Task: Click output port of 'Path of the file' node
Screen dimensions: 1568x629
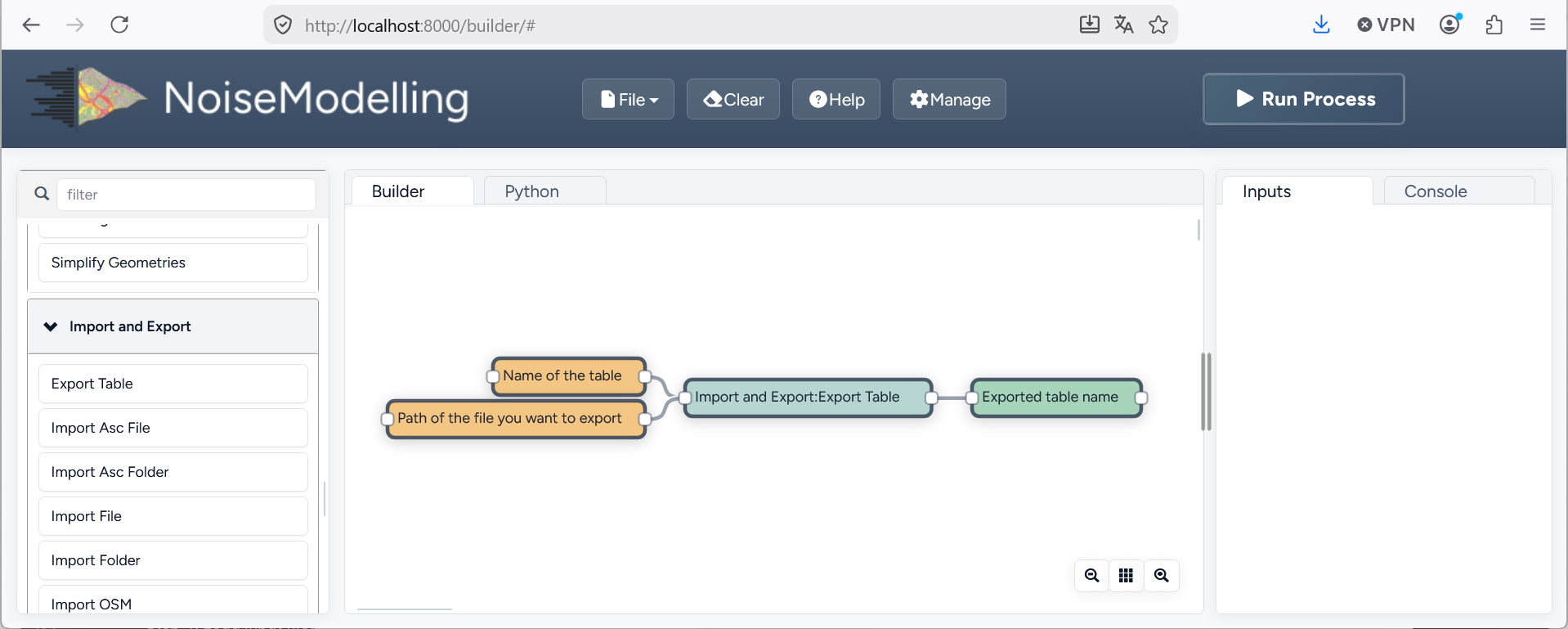Action: (644, 420)
